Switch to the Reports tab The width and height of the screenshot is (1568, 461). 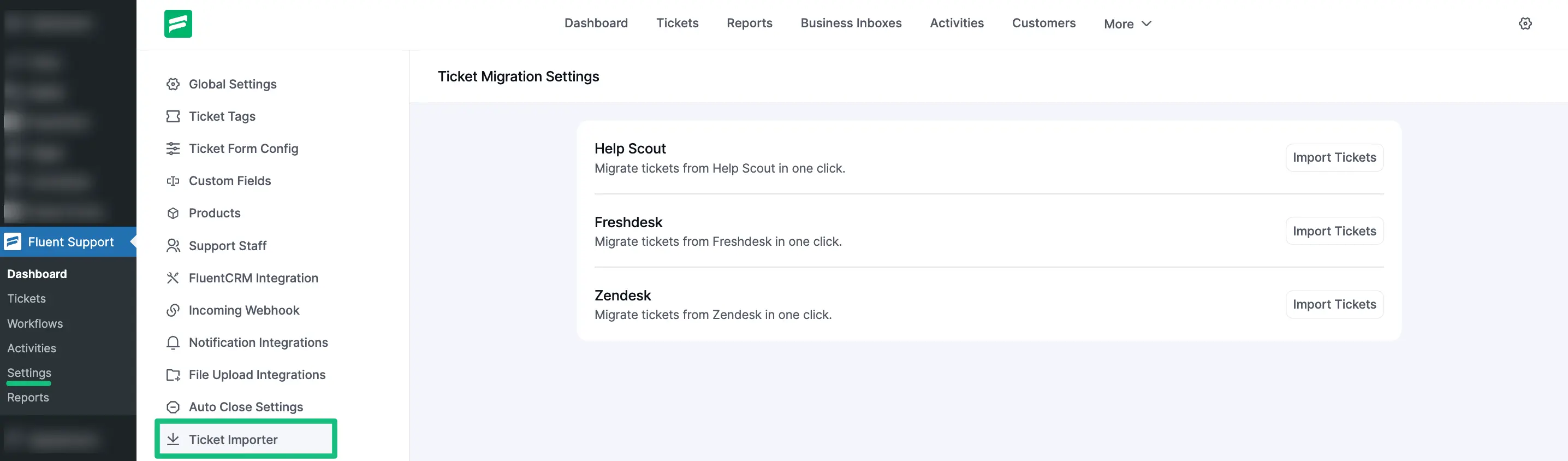(x=749, y=23)
